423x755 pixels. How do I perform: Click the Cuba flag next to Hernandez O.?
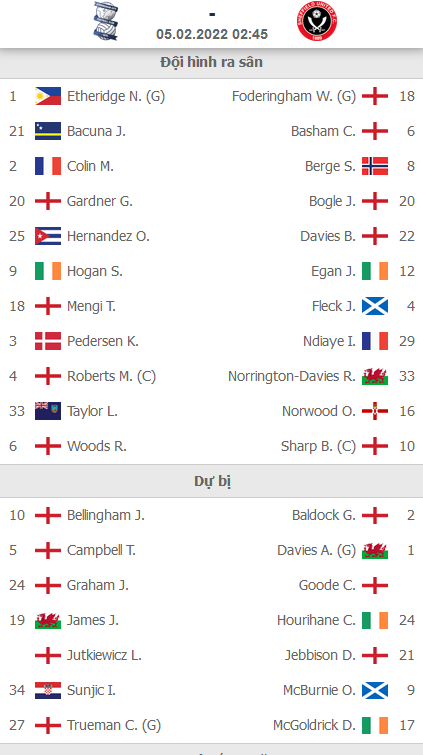(48, 236)
